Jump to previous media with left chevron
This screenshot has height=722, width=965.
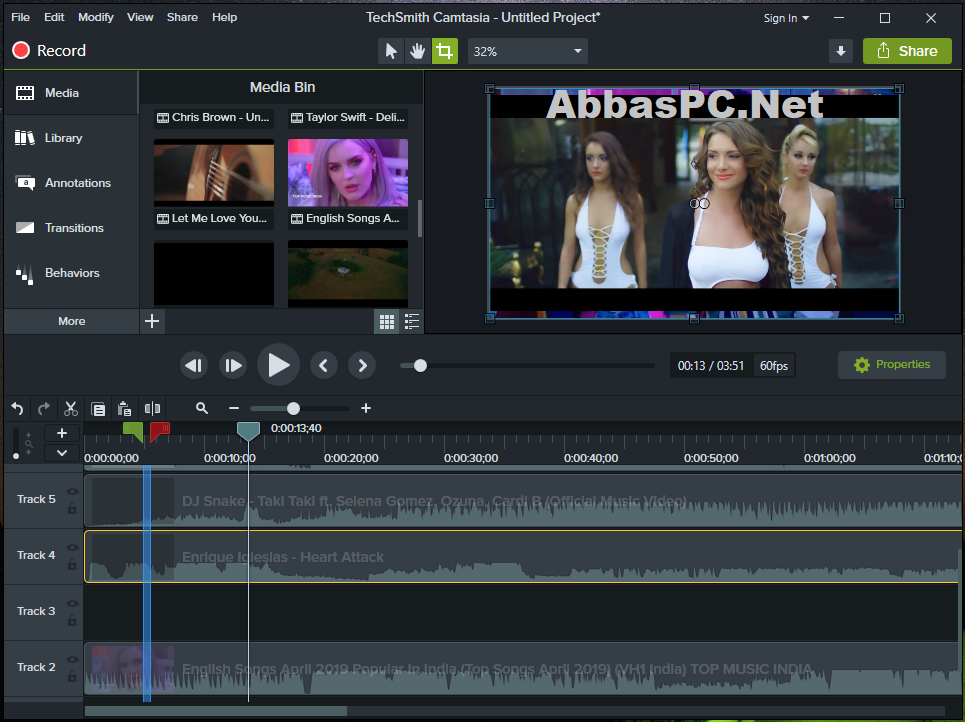tap(324, 366)
